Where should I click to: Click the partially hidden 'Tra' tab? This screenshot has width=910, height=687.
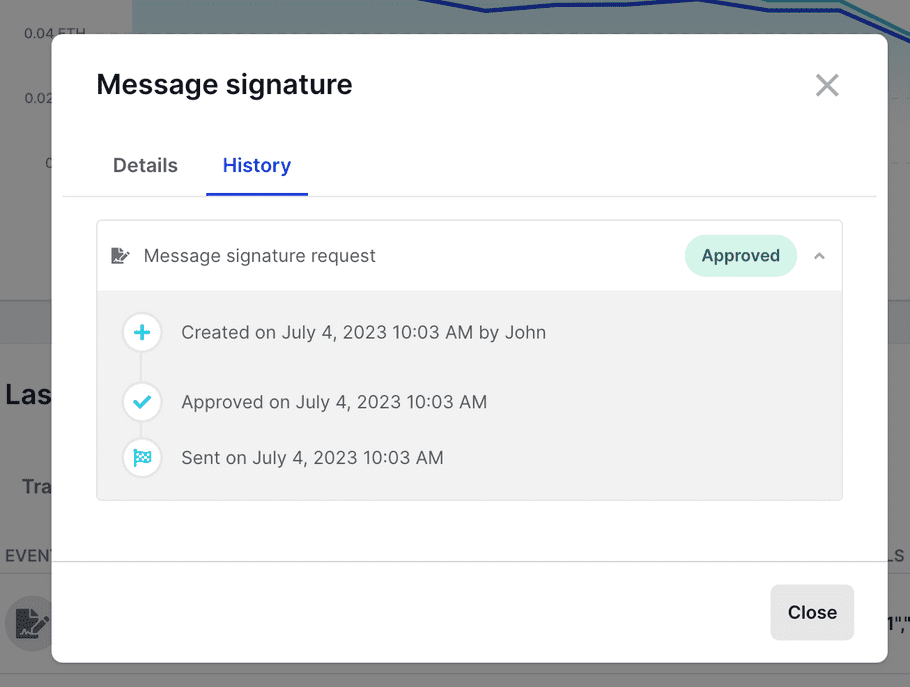[37, 487]
